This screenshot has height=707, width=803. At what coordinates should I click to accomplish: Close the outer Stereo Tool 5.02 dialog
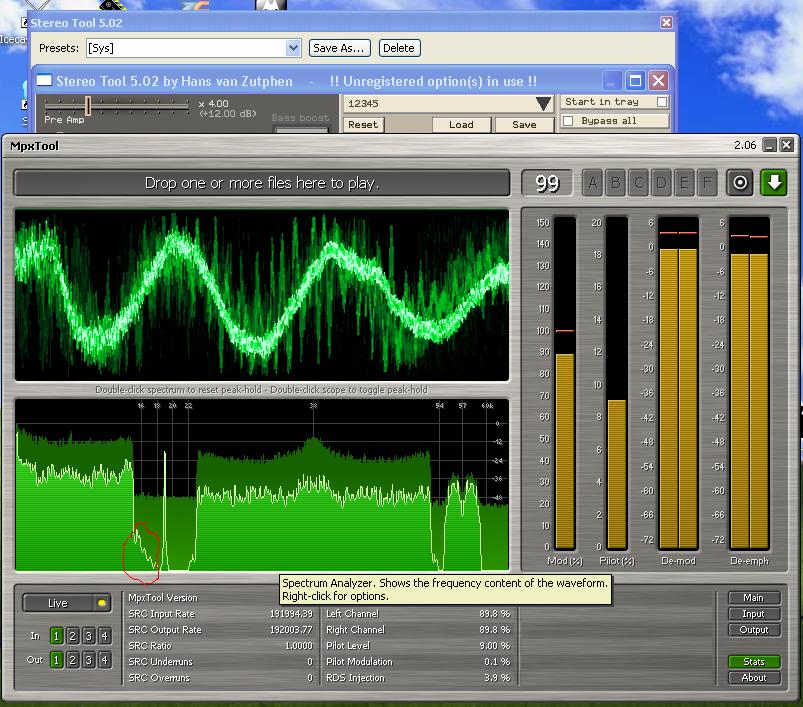[x=666, y=23]
